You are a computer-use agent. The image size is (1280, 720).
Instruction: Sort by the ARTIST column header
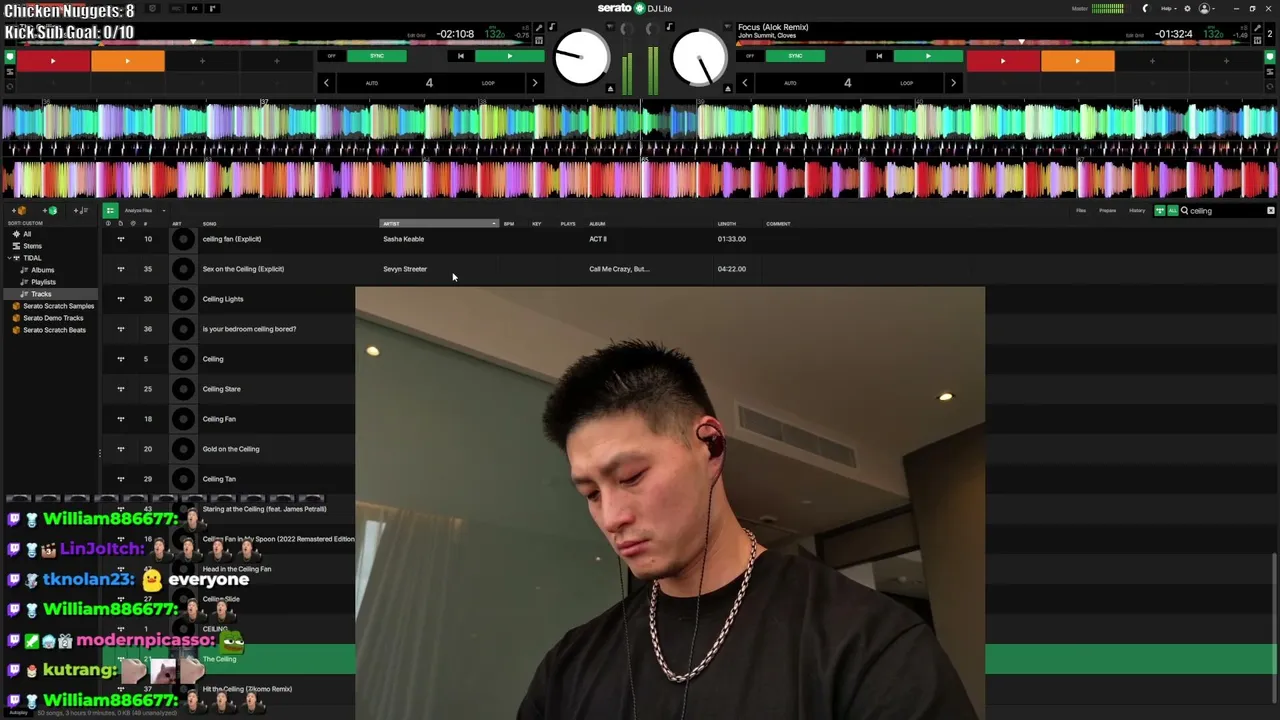coord(438,224)
